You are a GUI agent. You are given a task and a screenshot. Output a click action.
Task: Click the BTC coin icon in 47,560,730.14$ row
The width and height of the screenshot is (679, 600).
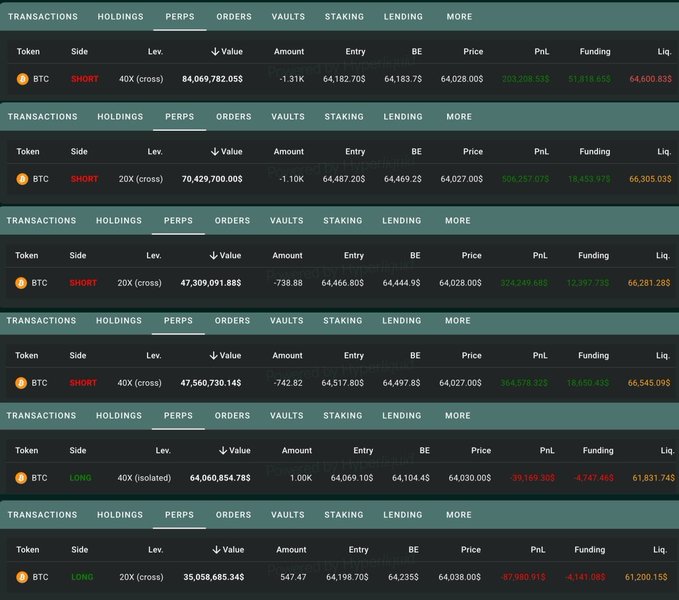click(x=21, y=383)
